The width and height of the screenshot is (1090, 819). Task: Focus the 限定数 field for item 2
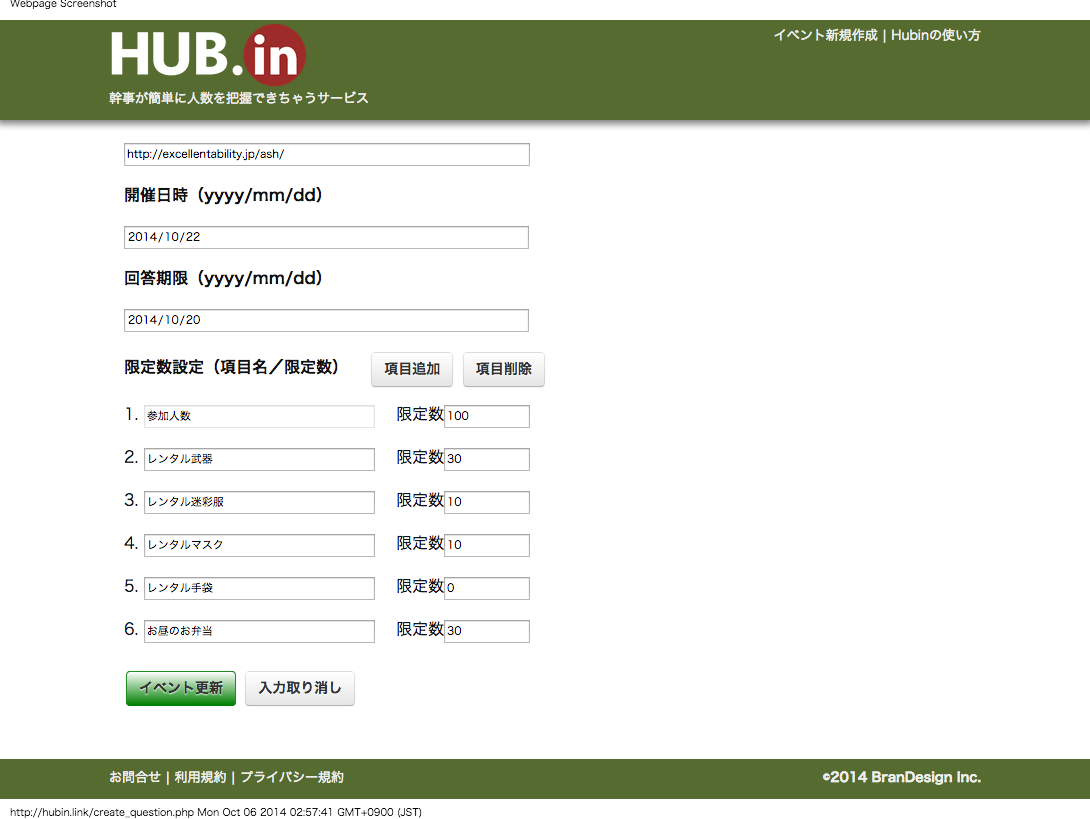(x=486, y=459)
